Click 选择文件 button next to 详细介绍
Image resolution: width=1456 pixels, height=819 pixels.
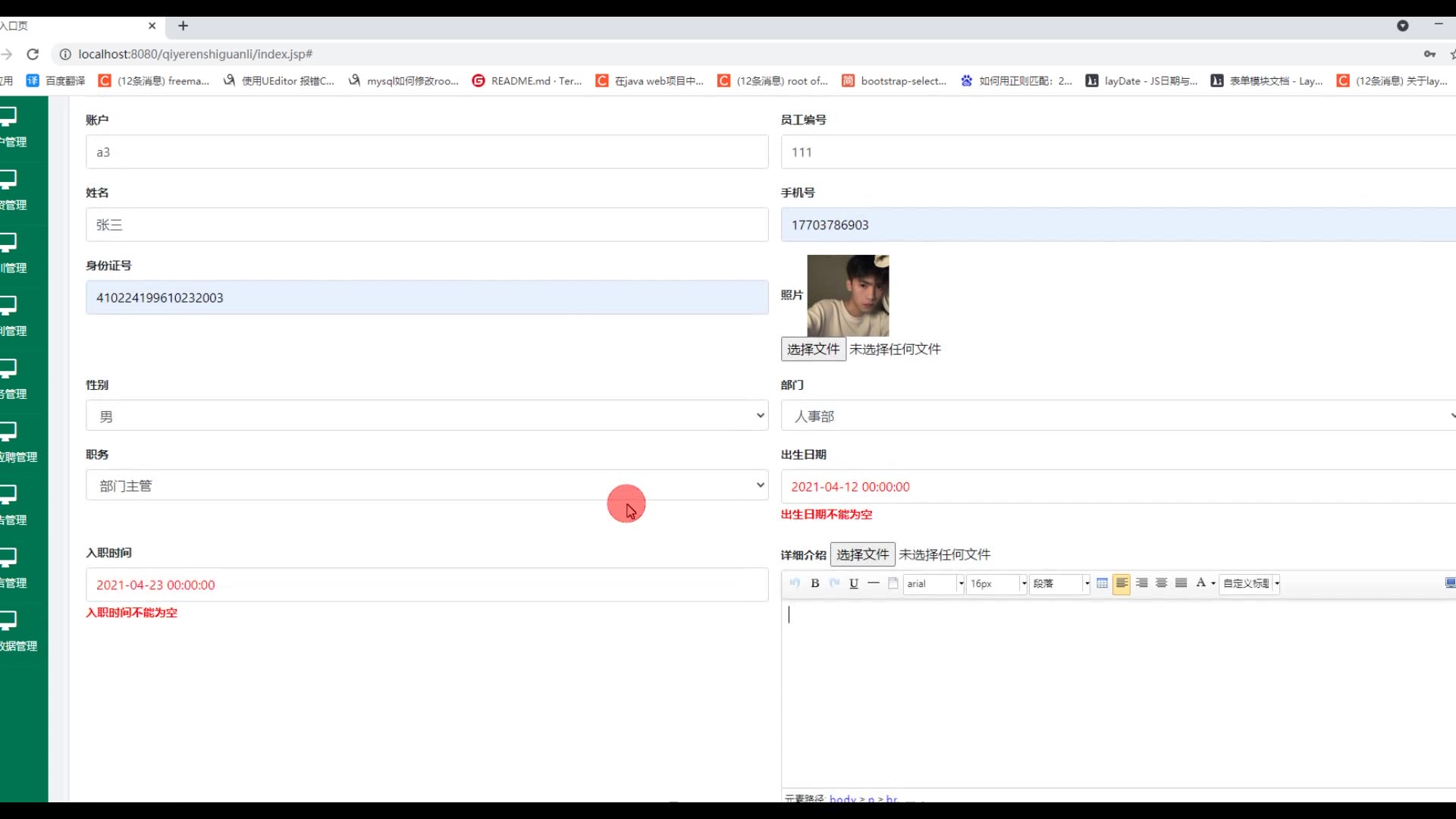pos(862,554)
